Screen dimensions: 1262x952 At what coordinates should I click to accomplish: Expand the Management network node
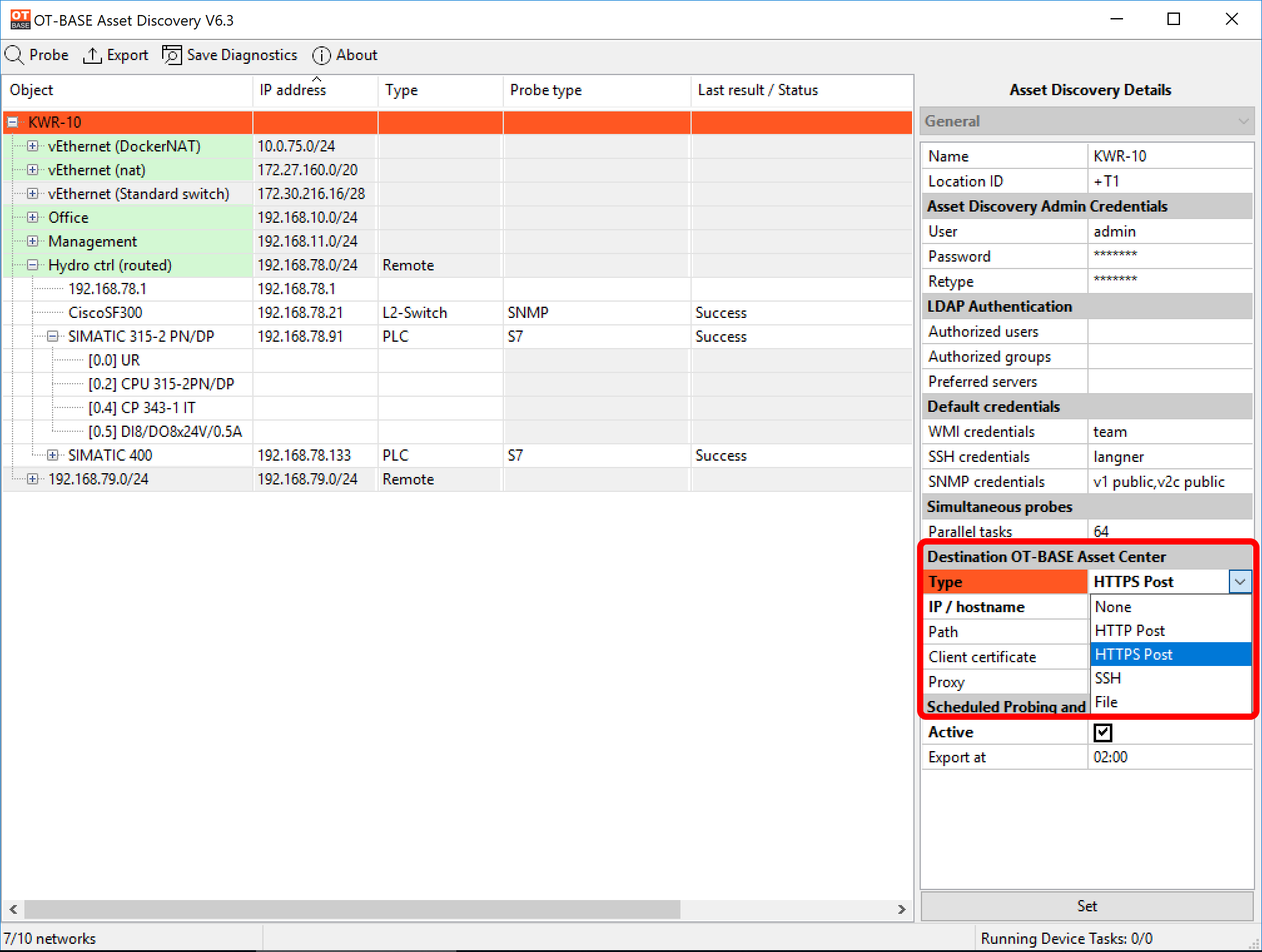click(33, 241)
